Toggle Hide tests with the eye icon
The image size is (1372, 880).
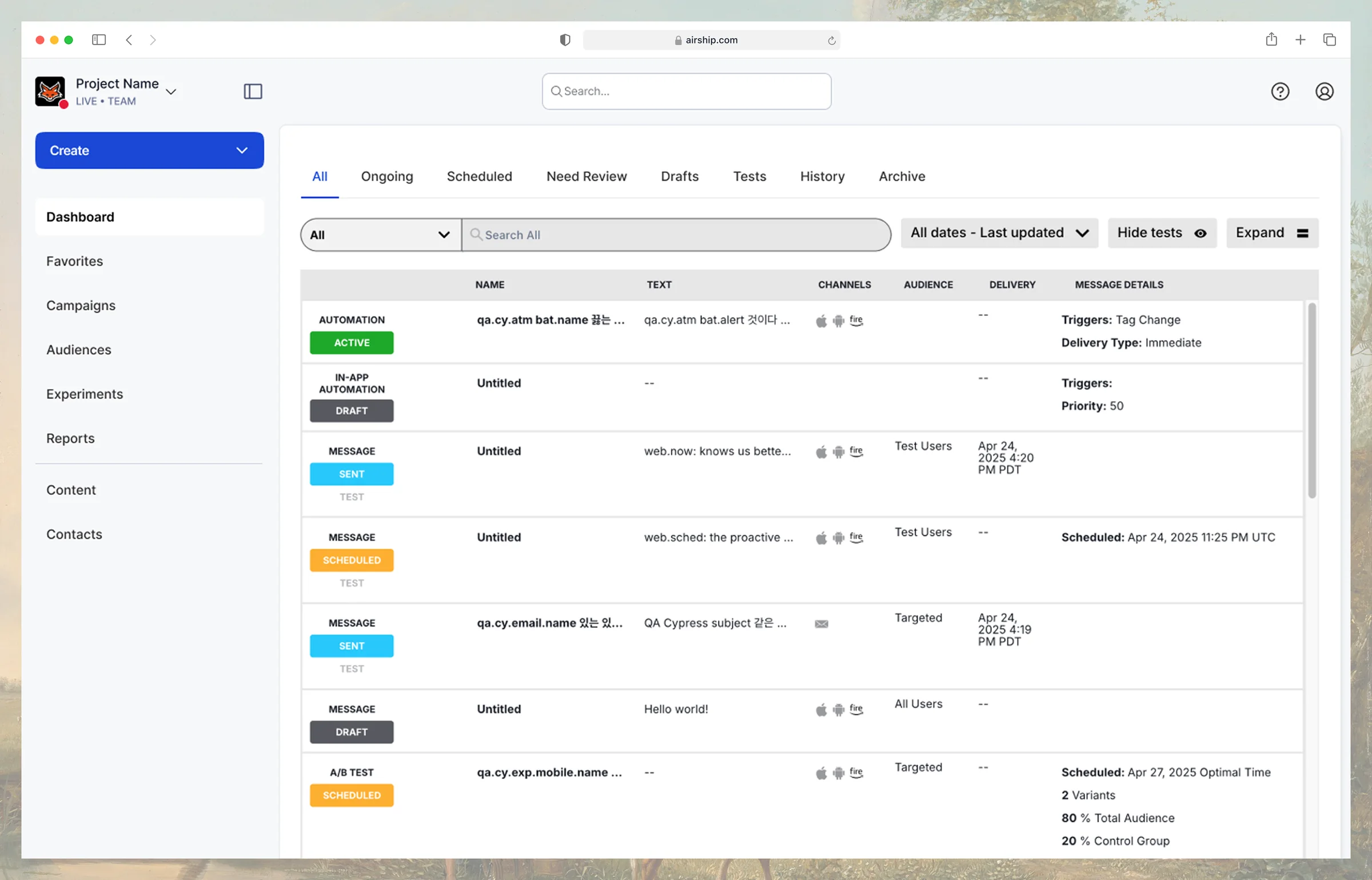1162,233
